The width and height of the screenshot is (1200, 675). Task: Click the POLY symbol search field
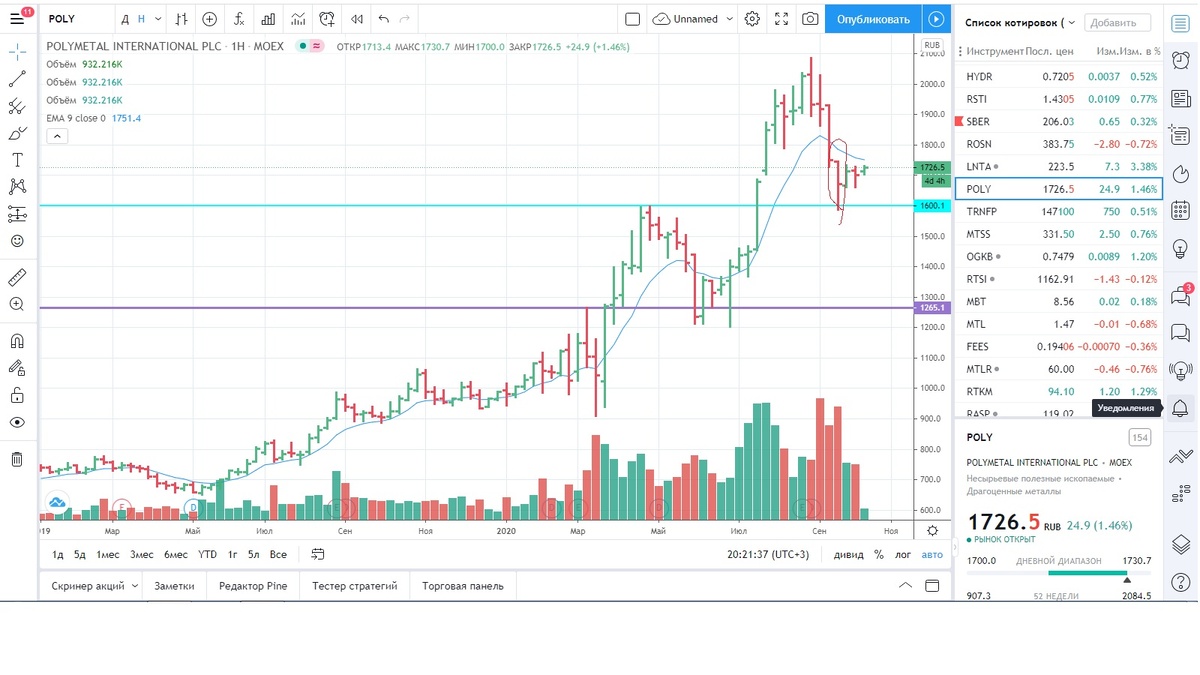click(75, 19)
